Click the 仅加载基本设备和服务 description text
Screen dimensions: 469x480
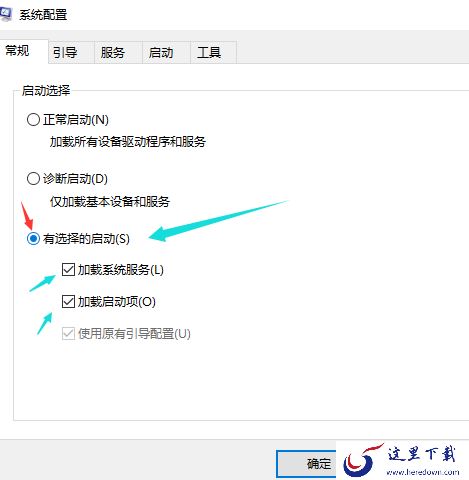pyautogui.click(x=110, y=201)
